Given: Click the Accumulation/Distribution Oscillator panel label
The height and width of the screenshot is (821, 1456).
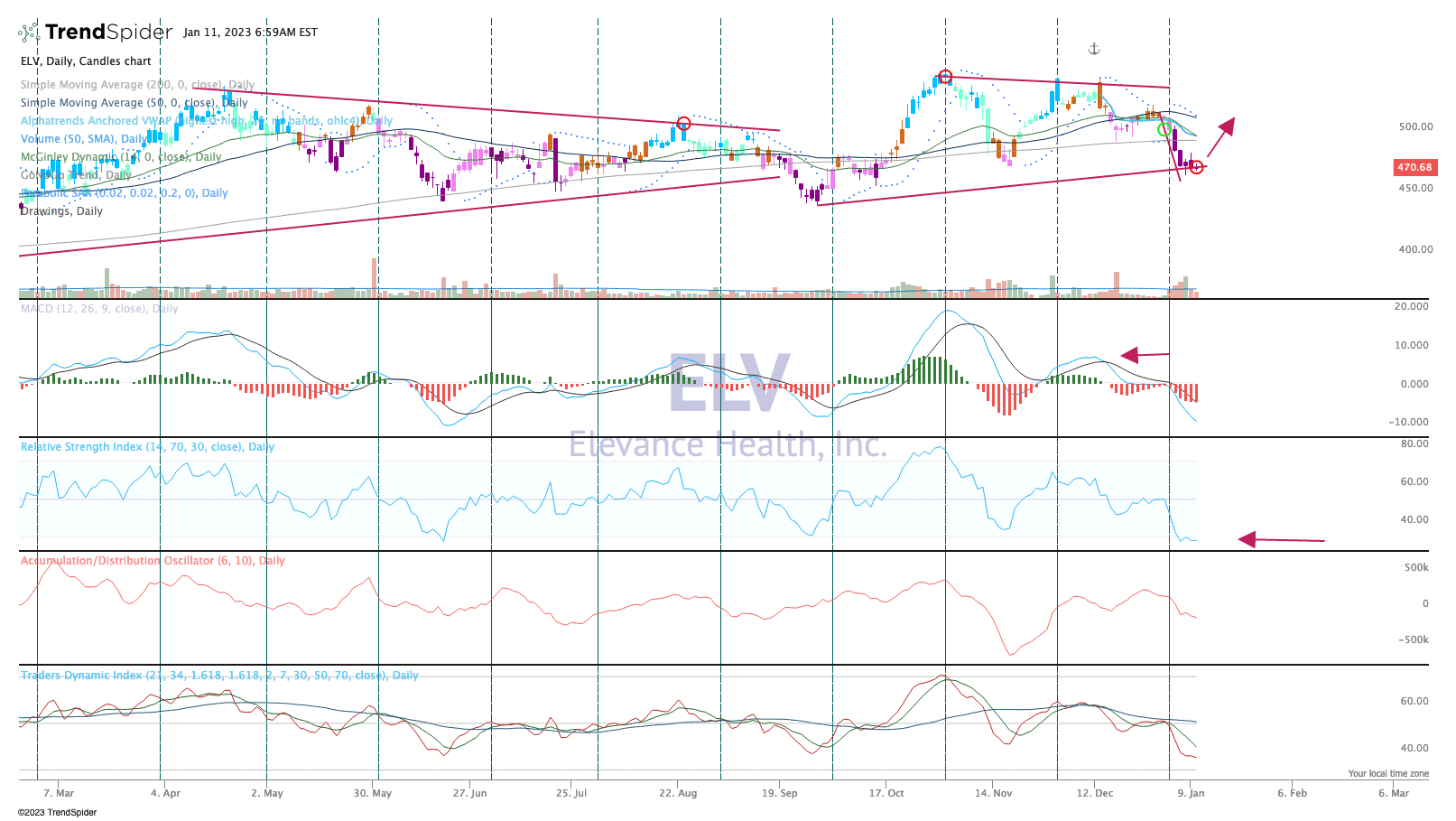Looking at the screenshot, I should click(x=153, y=561).
